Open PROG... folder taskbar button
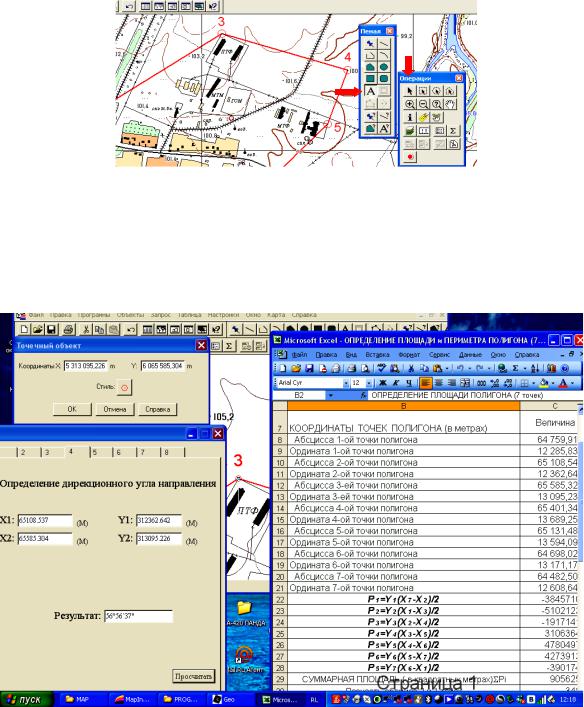Viewport: 584px width, 707px height. click(x=179, y=700)
